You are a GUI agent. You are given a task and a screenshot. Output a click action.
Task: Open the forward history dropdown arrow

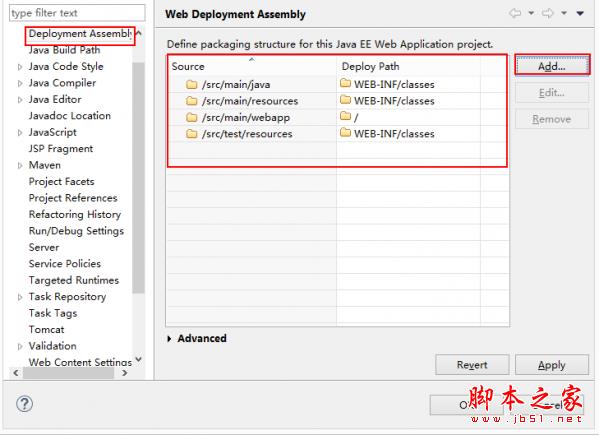(564, 13)
